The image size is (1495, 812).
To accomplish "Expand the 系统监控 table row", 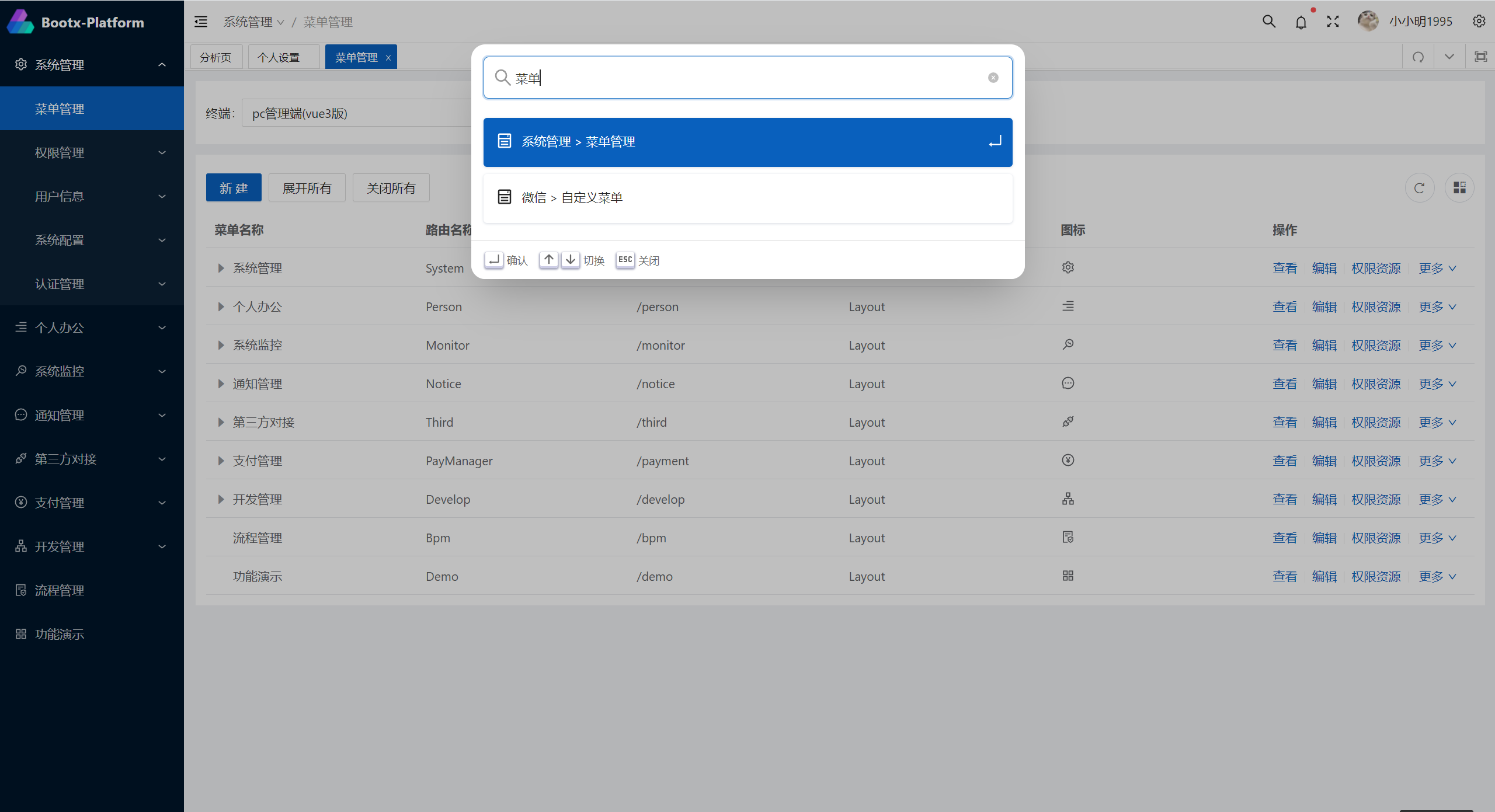I will tap(221, 346).
